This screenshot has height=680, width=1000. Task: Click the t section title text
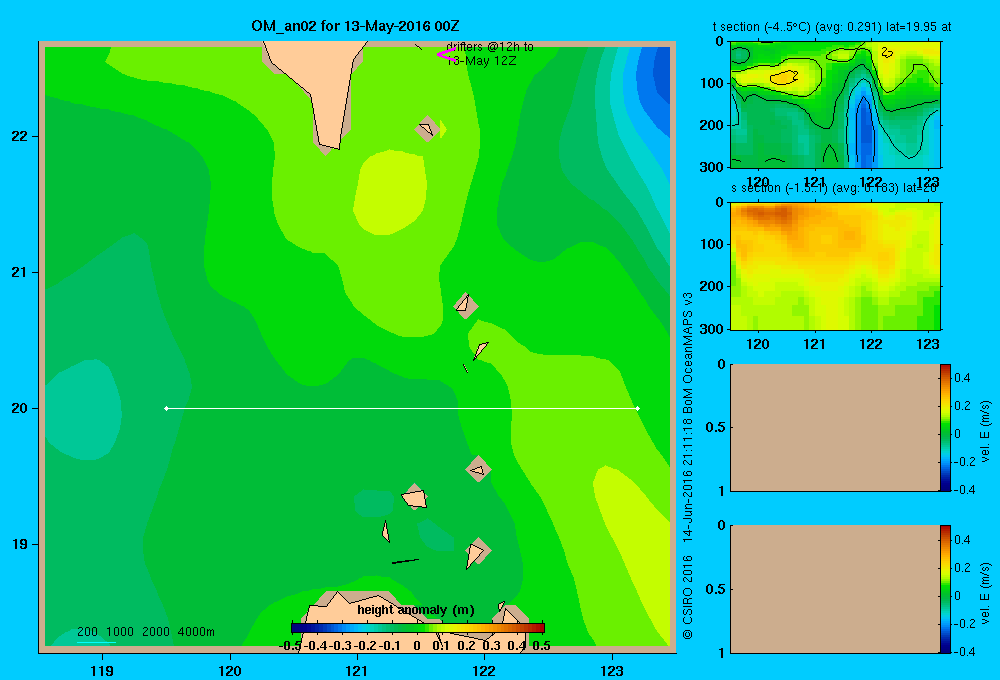point(832,27)
